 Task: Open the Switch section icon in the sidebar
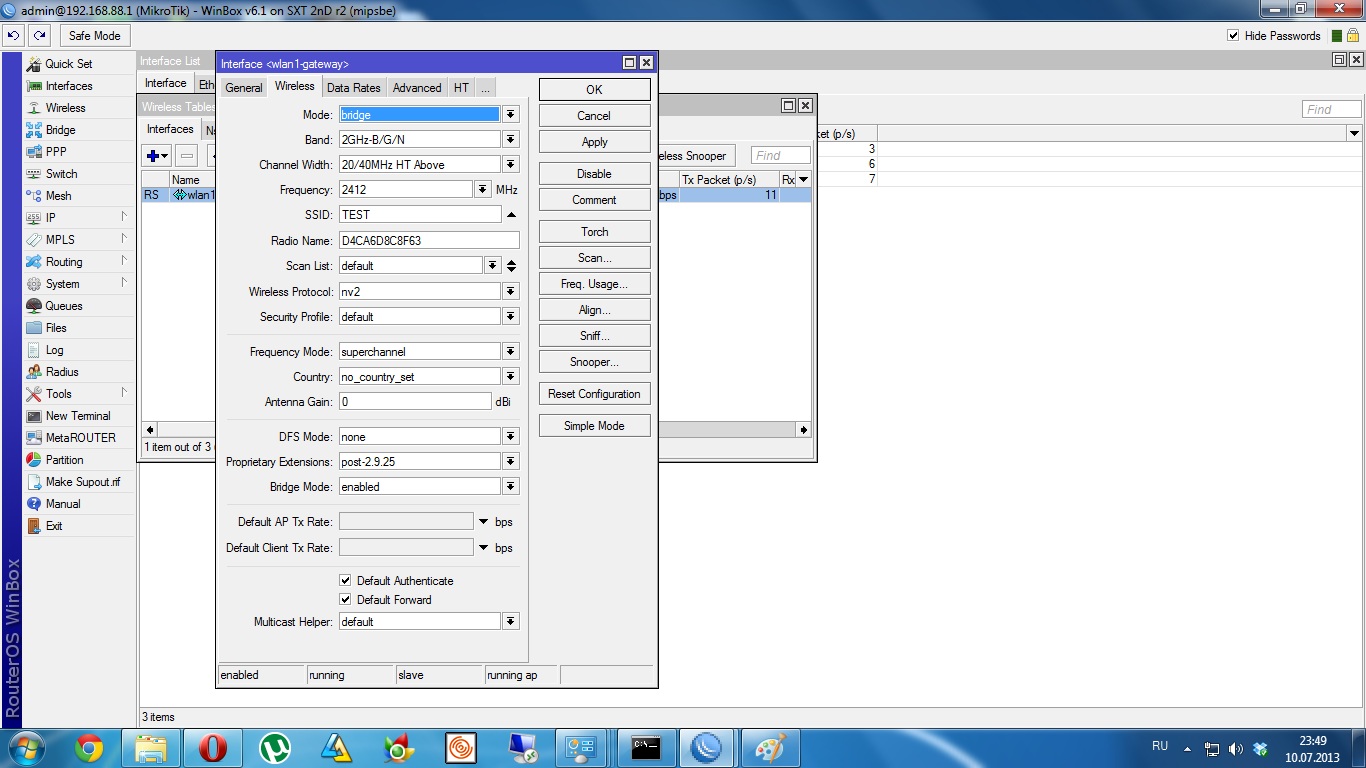coord(35,174)
